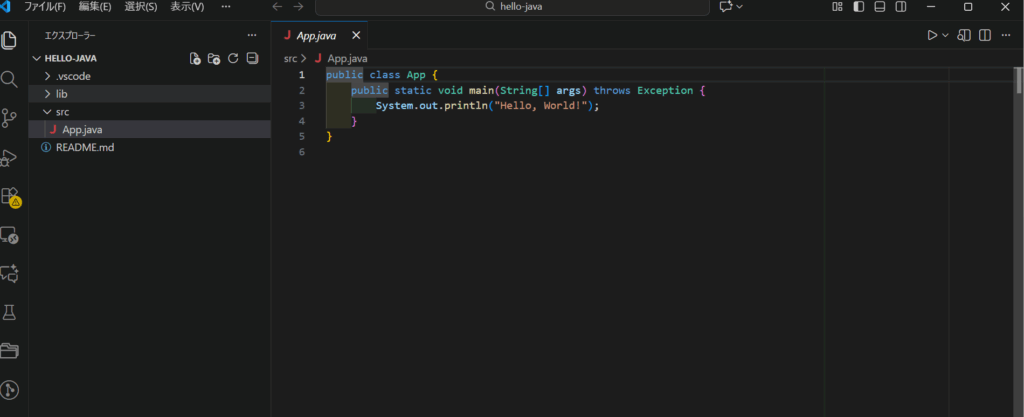The image size is (1024, 417).
Task: Collapse all folders in explorer
Action: click(x=252, y=58)
